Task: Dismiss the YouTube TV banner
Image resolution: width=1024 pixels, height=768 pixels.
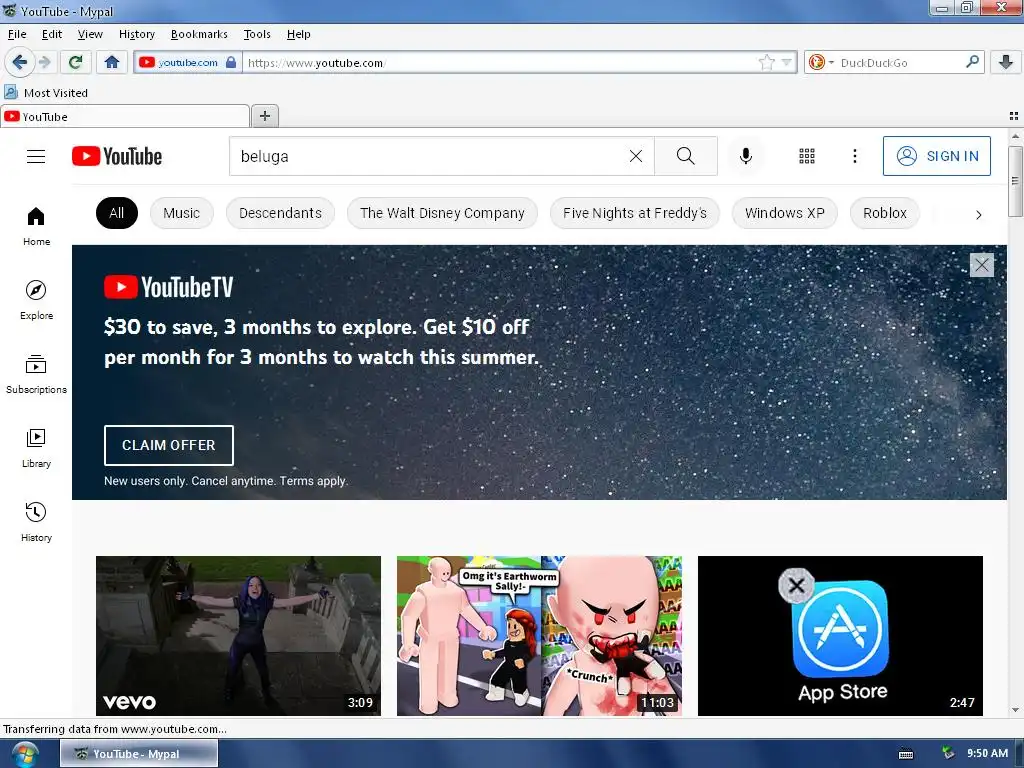Action: point(981,265)
